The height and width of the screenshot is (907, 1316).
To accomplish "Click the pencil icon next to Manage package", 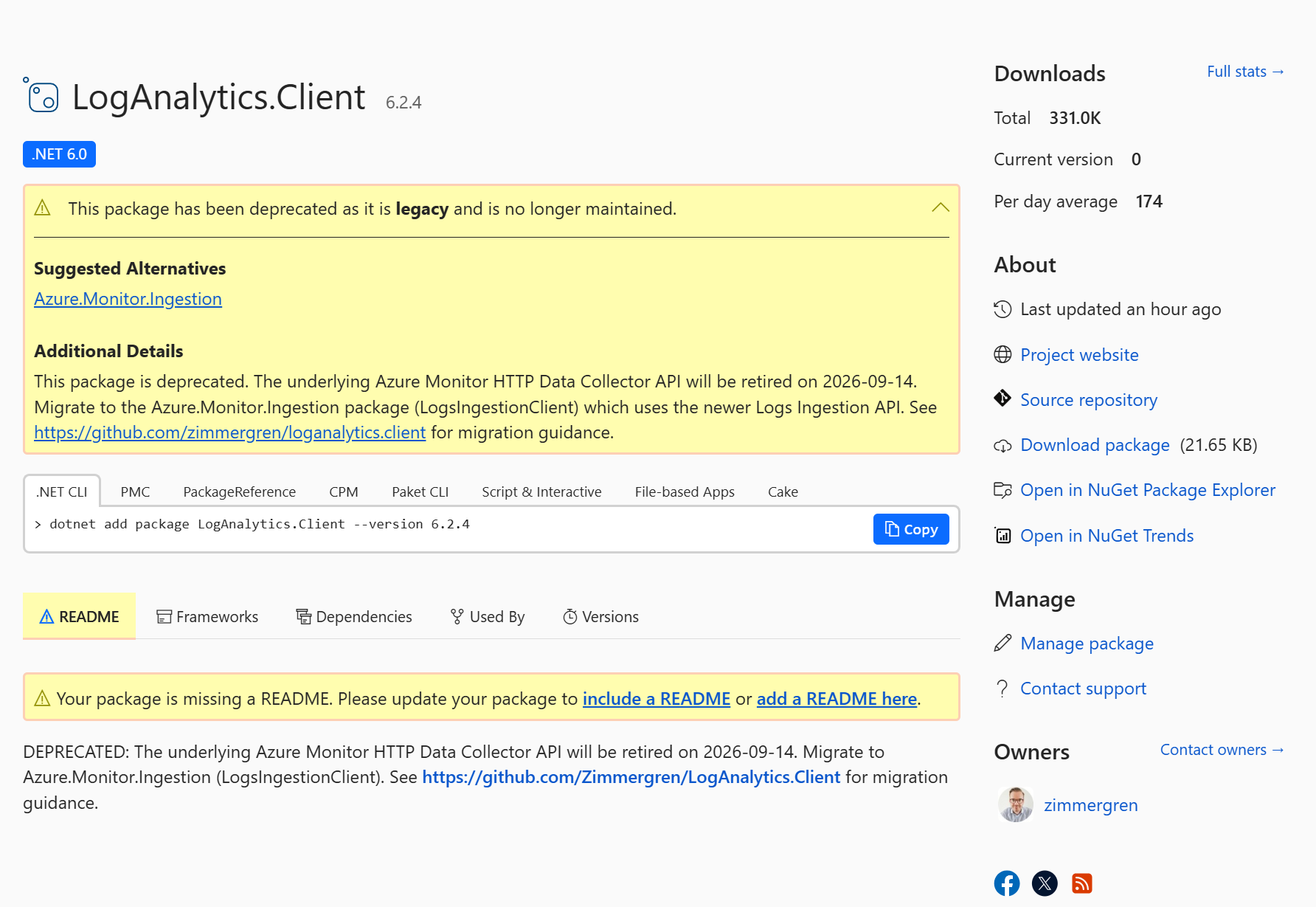I will point(1002,643).
